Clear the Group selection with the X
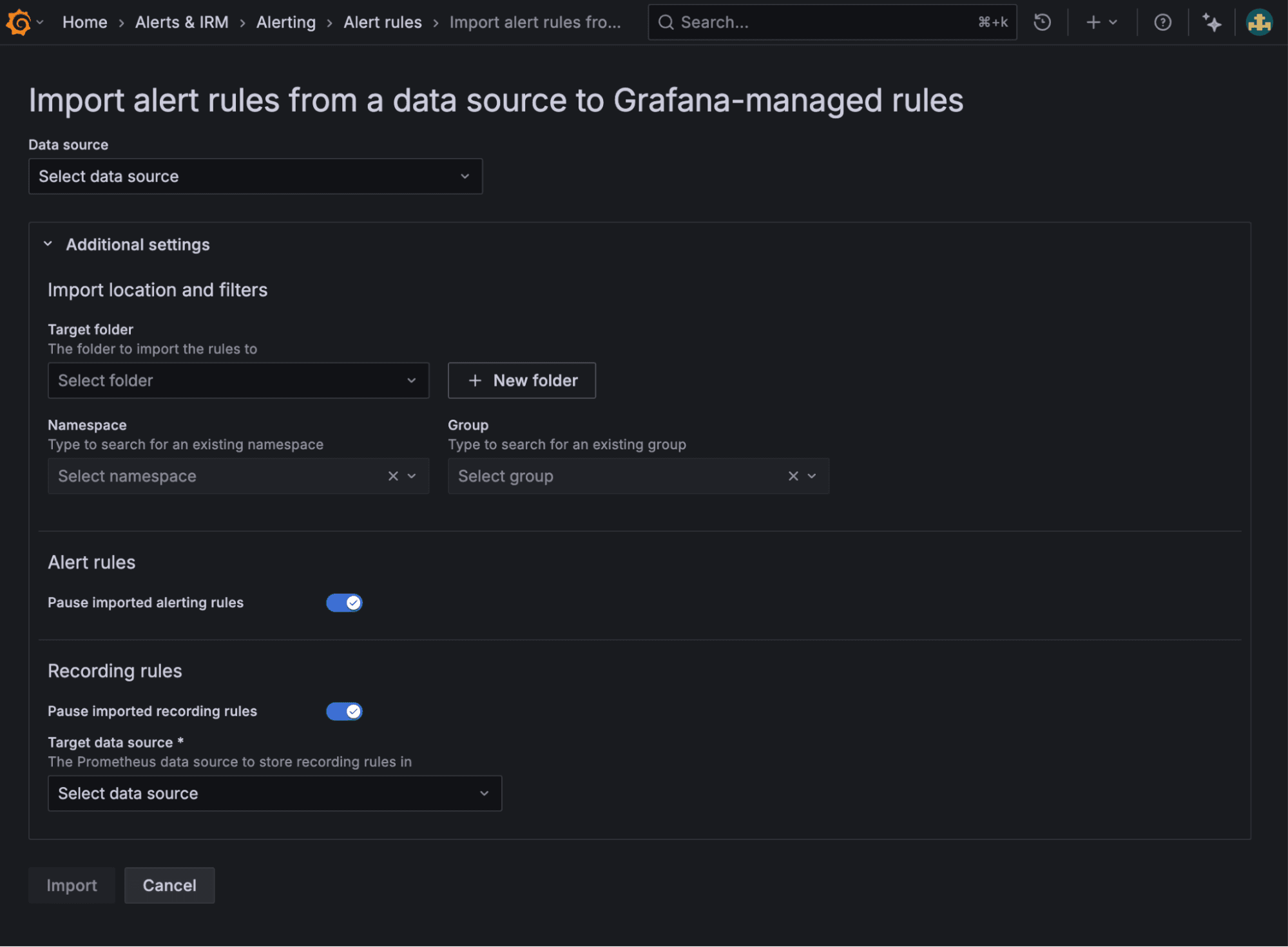This screenshot has width=1288, height=947. click(x=793, y=476)
